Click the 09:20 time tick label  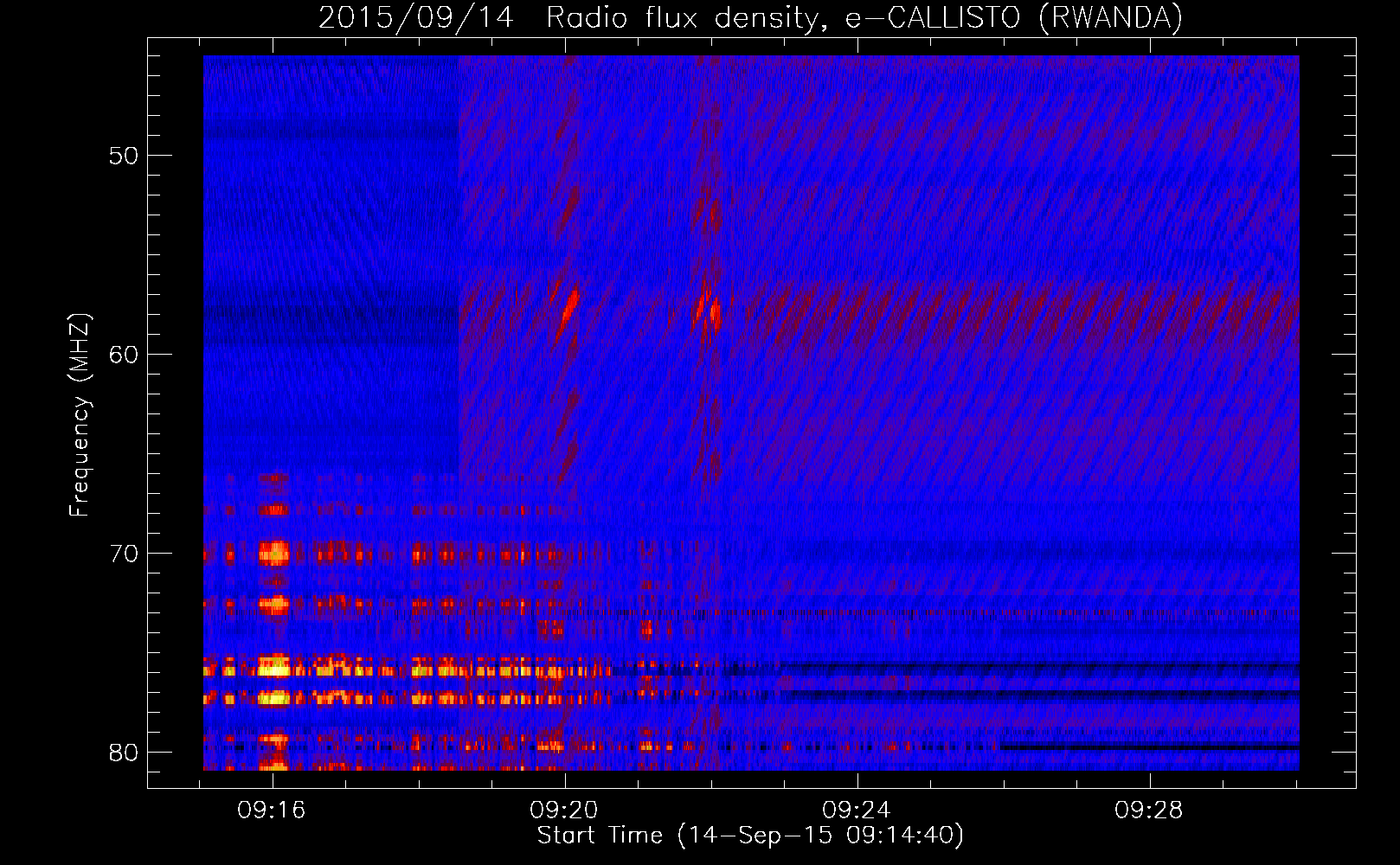[564, 811]
